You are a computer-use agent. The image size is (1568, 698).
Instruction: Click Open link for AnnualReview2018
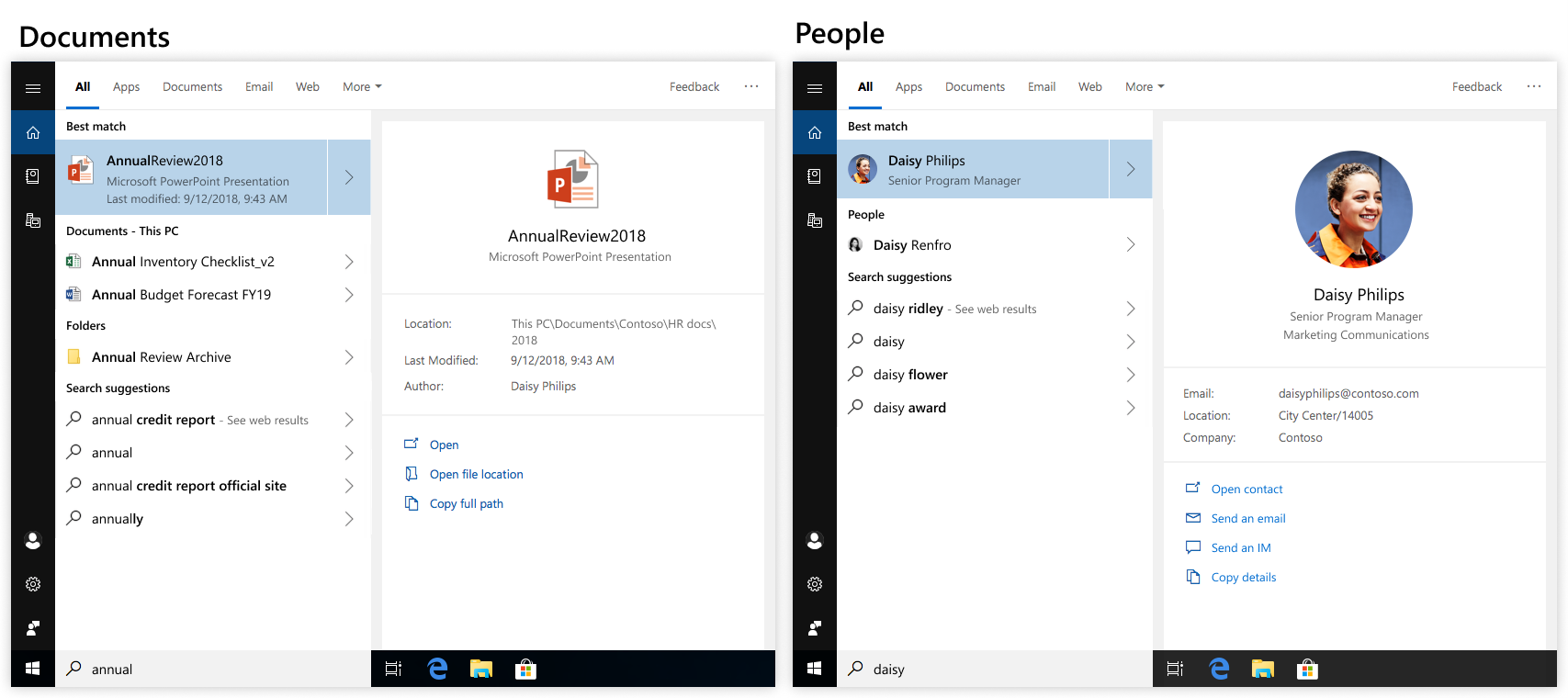point(445,445)
